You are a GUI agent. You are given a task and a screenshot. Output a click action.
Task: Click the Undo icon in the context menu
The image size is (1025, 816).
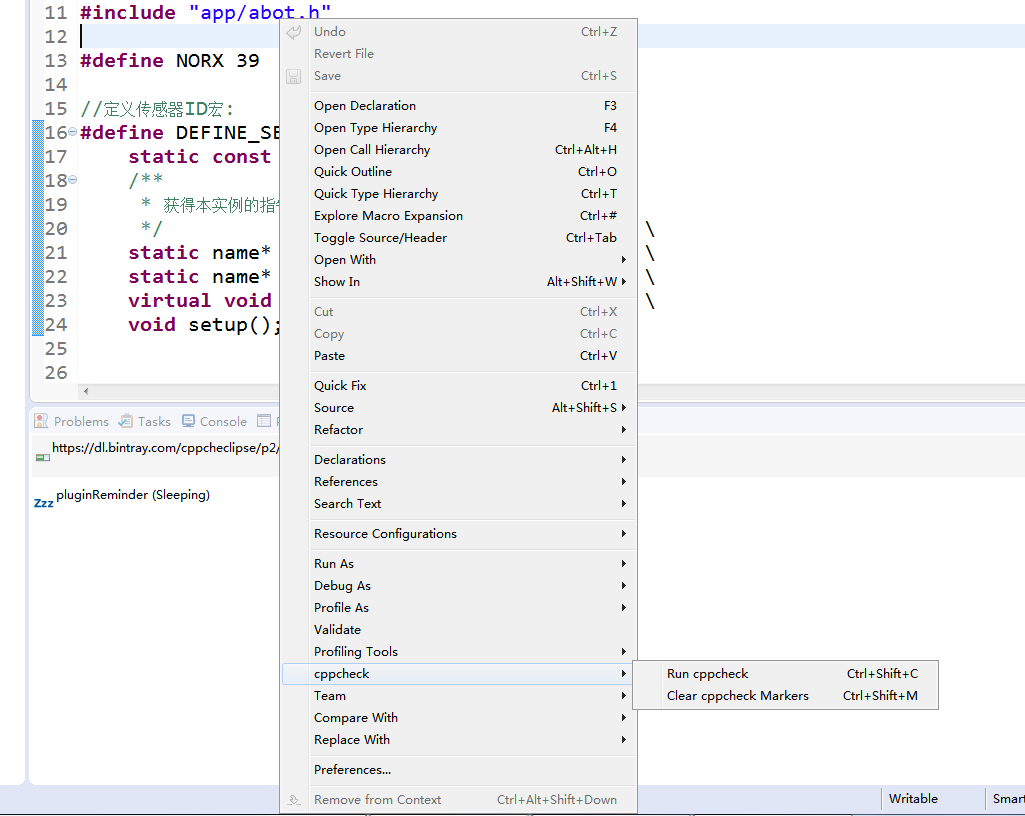(x=293, y=31)
